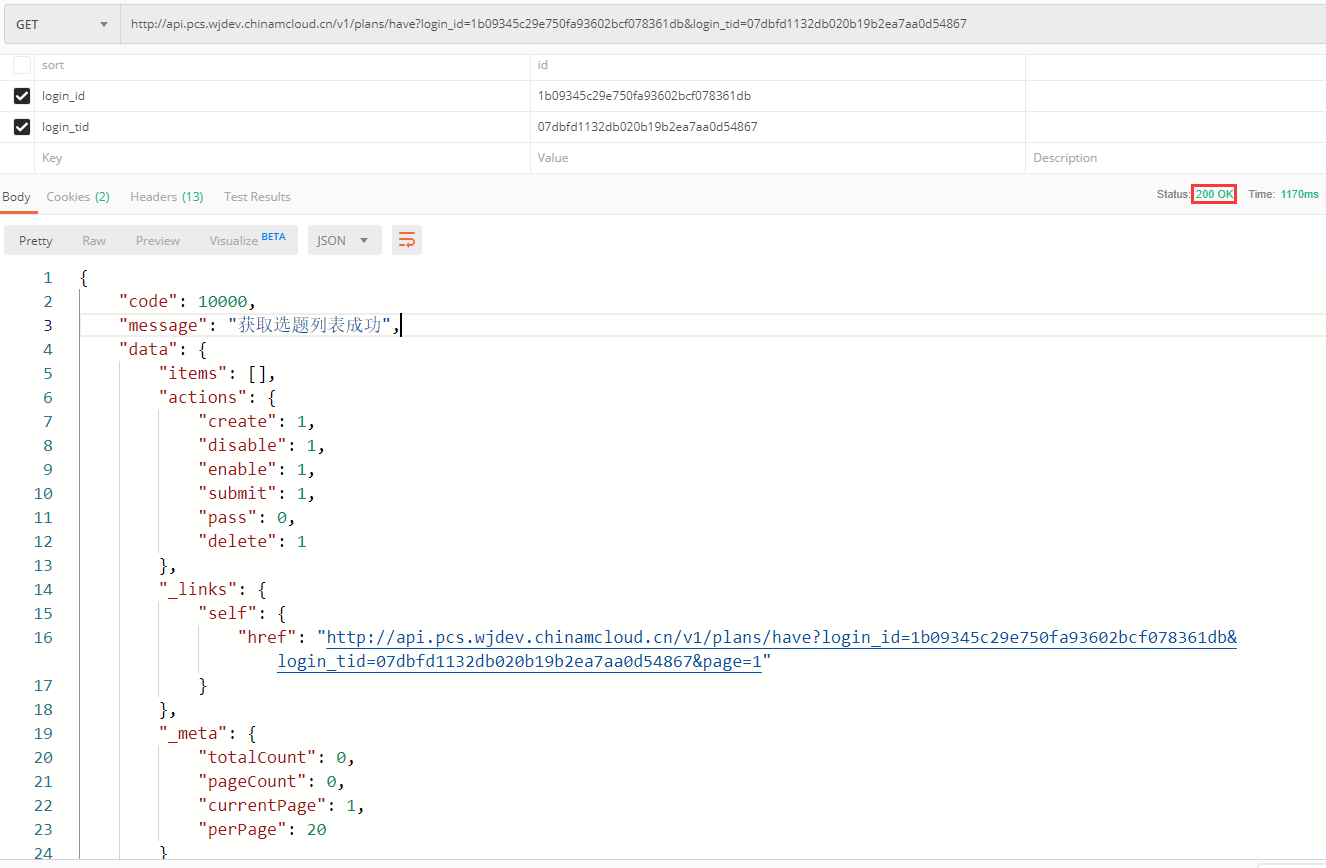Open the JSON format dropdown
Viewport: 1326px width, 868px height.
click(x=344, y=240)
